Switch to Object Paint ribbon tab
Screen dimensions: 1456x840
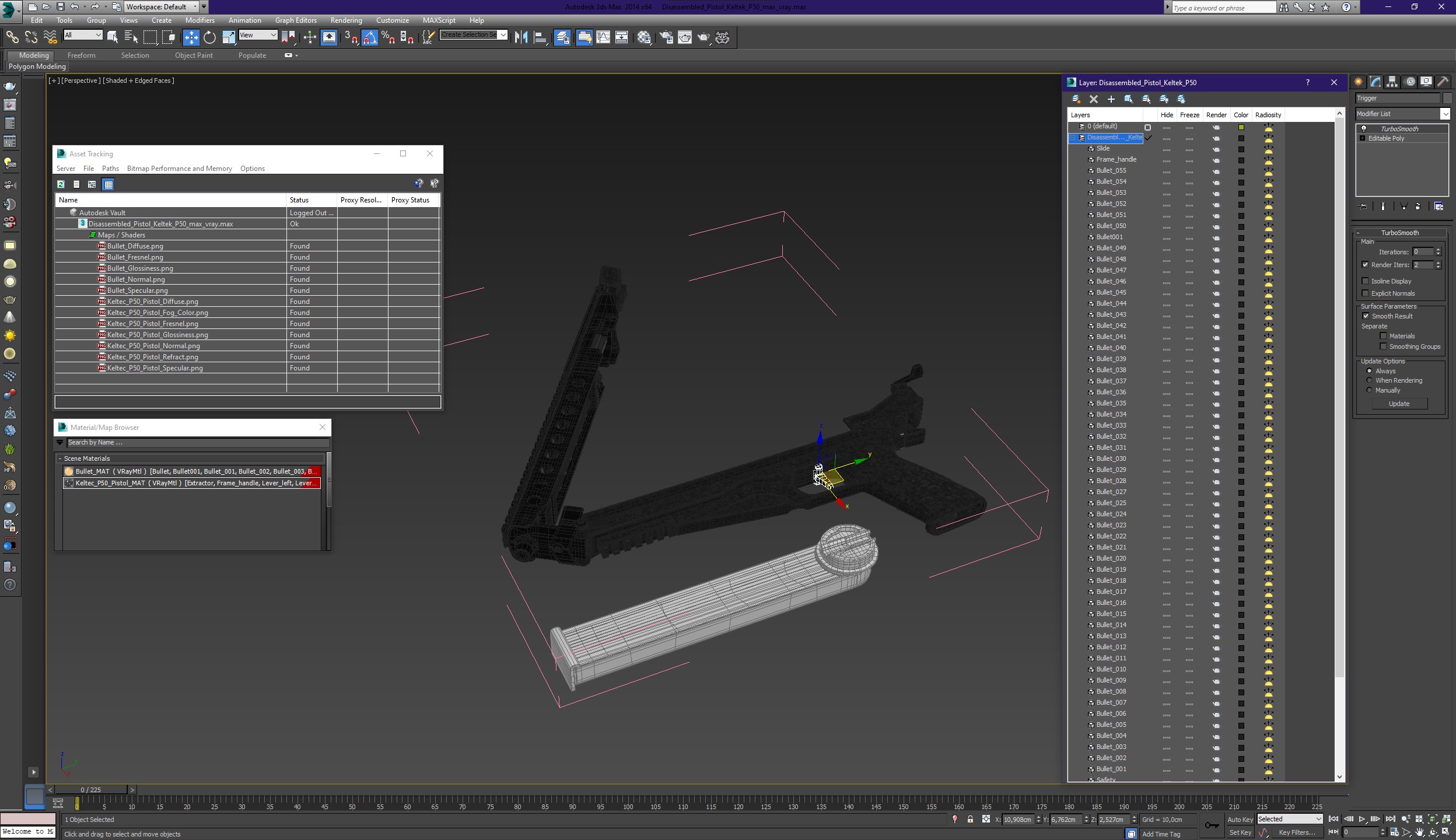(194, 55)
